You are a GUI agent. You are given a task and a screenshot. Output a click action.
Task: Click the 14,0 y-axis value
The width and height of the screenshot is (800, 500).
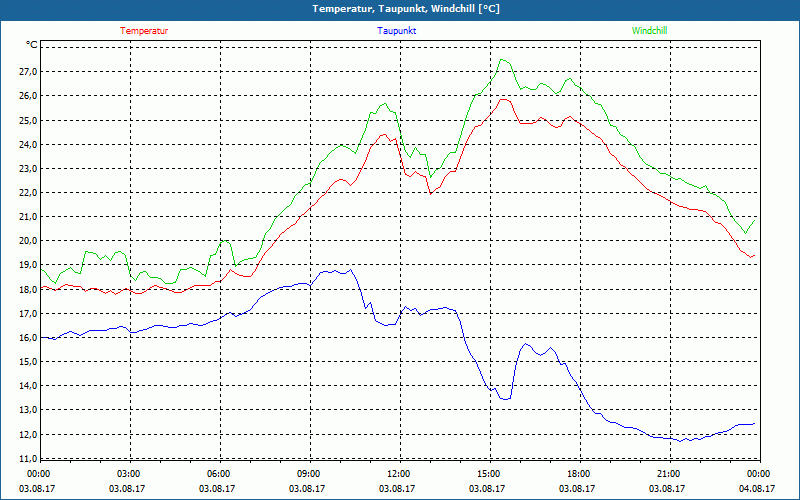(x=28, y=386)
